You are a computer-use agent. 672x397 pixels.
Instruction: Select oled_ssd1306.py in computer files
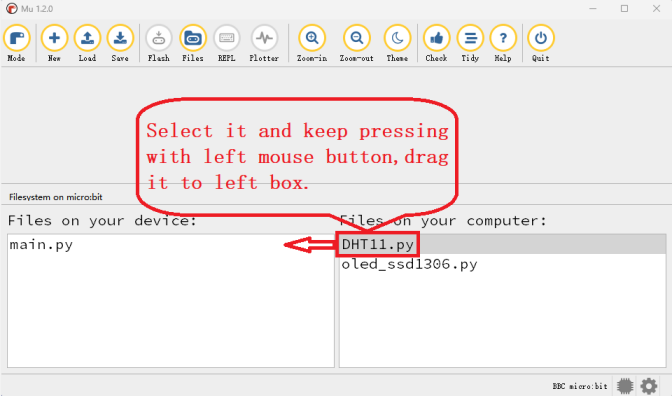(x=502, y=264)
